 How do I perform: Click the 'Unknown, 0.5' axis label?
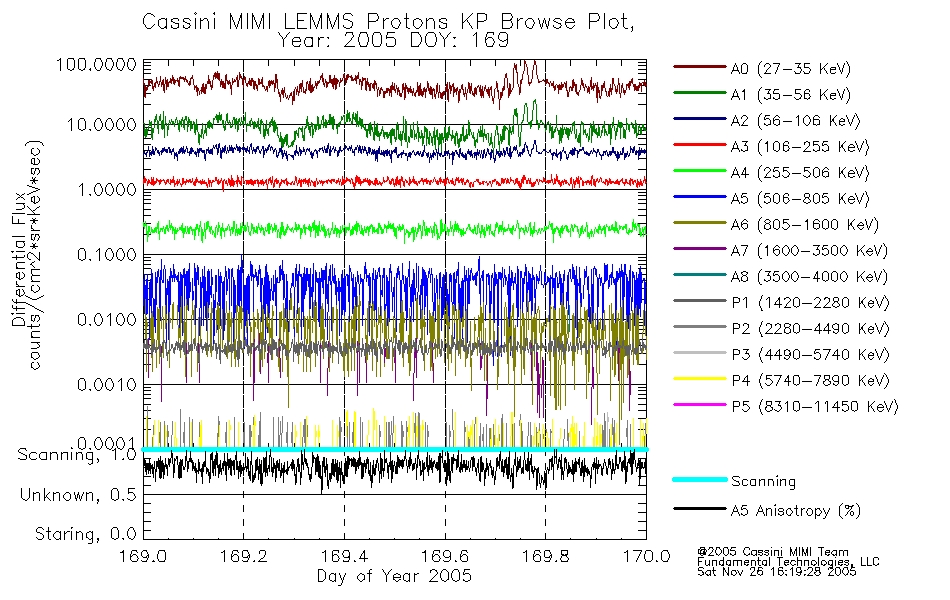78,495
